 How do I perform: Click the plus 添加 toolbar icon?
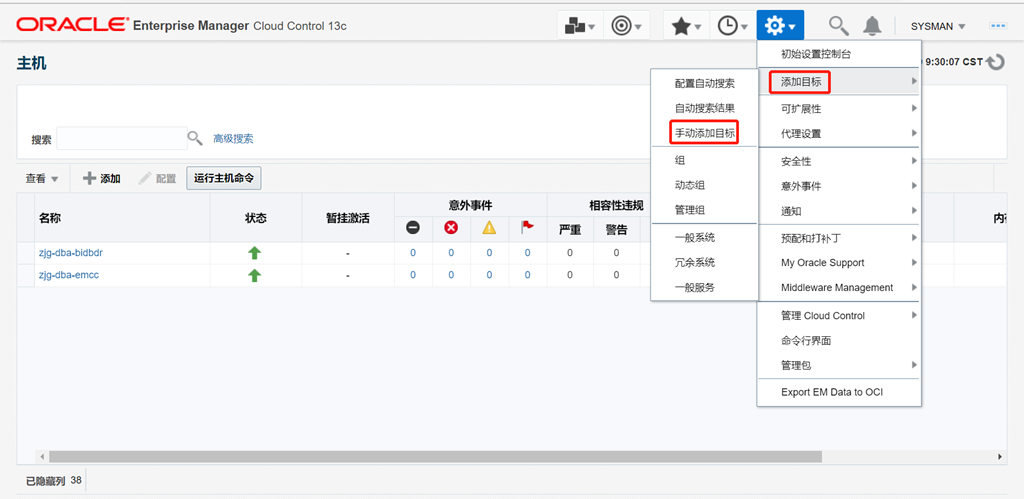[89, 178]
